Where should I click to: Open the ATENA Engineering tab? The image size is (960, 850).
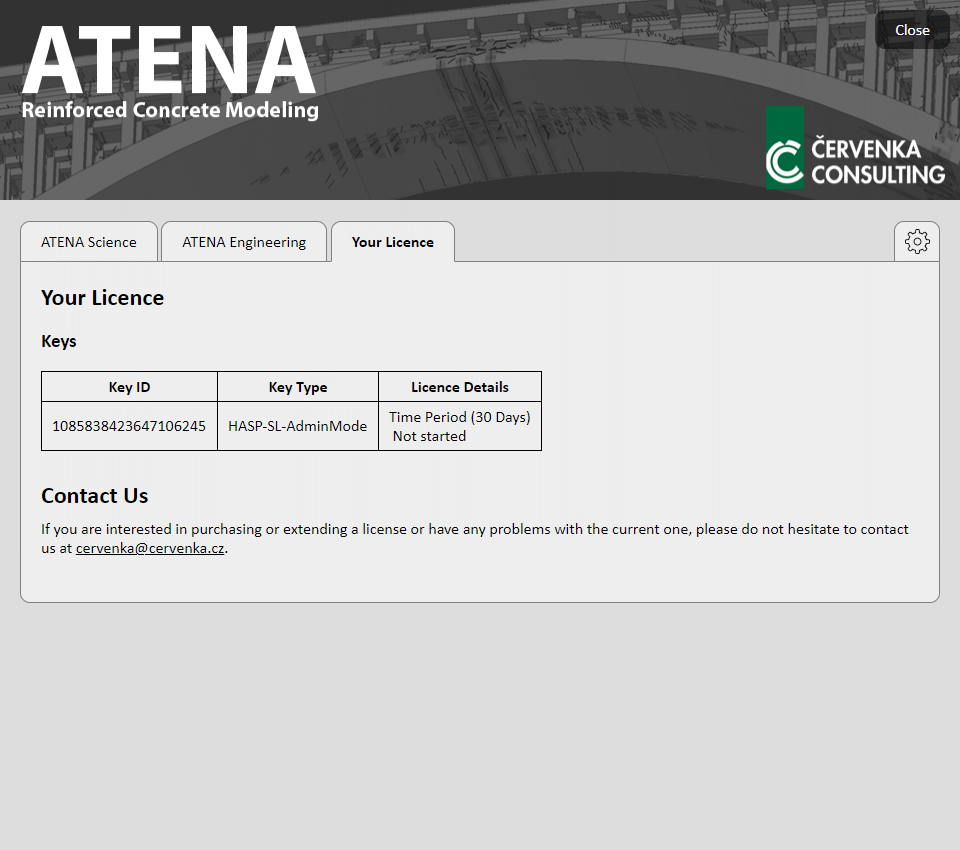(x=244, y=242)
